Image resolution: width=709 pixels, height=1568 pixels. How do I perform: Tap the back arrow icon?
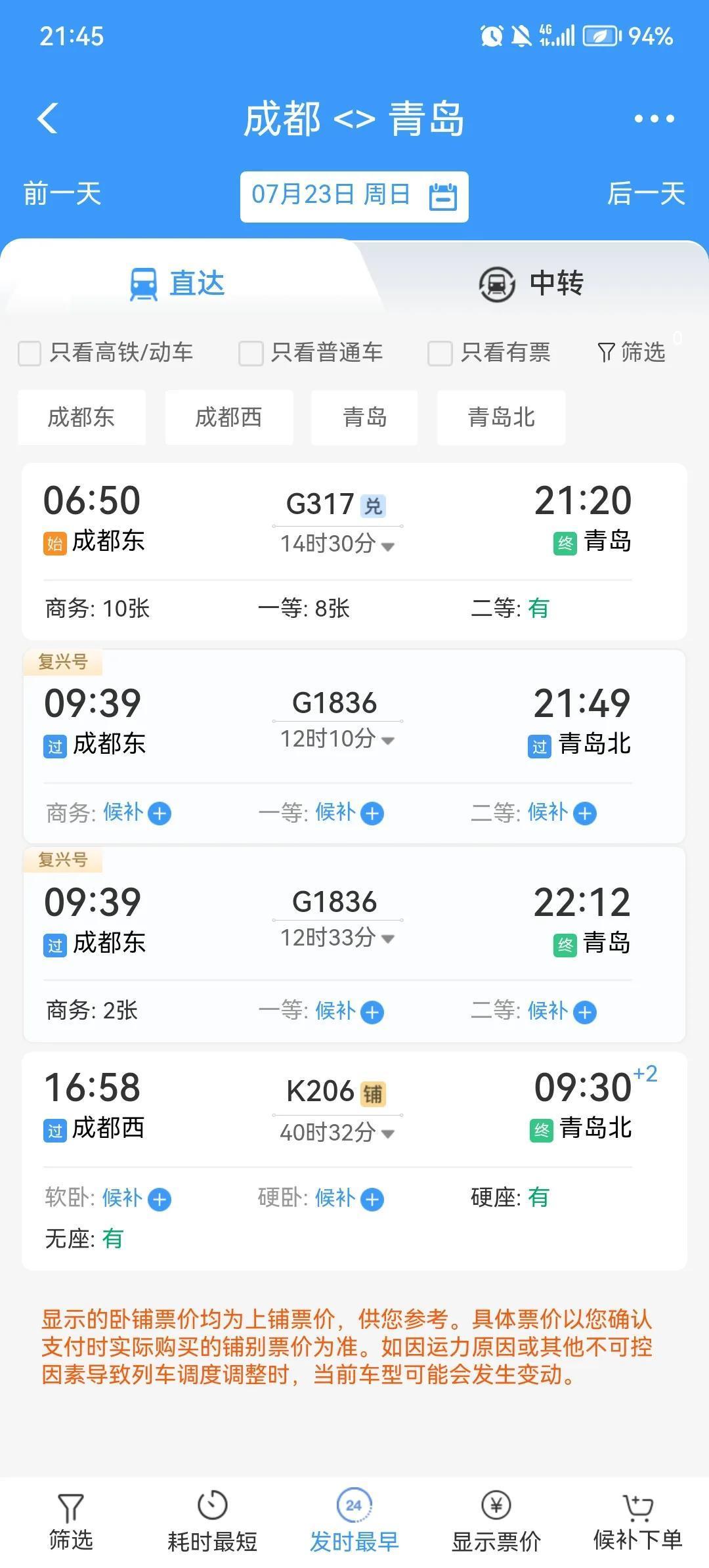click(x=48, y=119)
